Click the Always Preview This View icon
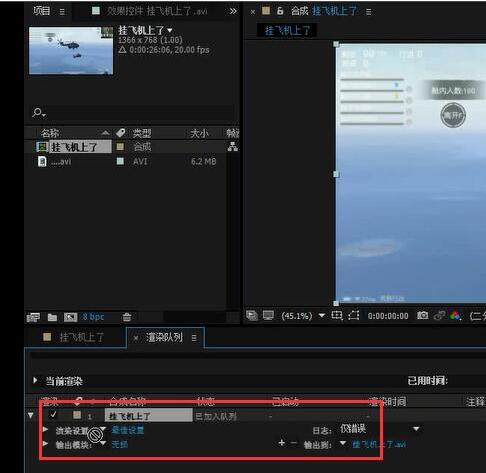Viewport: 486px width, 473px height. pos(252,315)
